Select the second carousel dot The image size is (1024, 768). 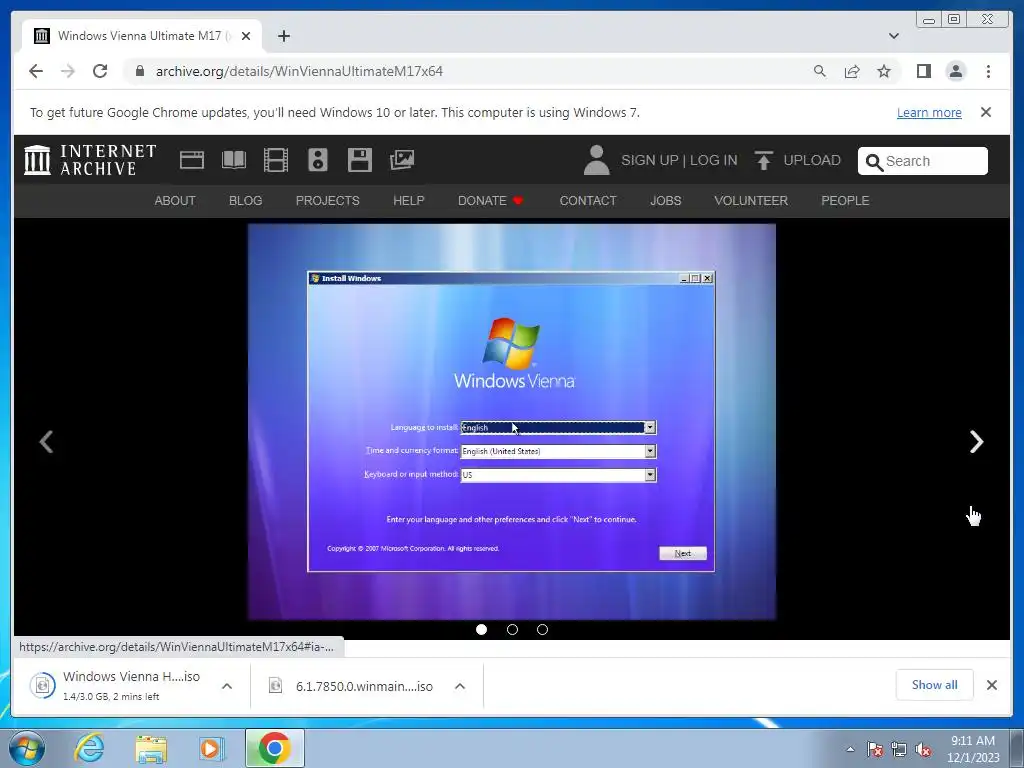[512, 630]
